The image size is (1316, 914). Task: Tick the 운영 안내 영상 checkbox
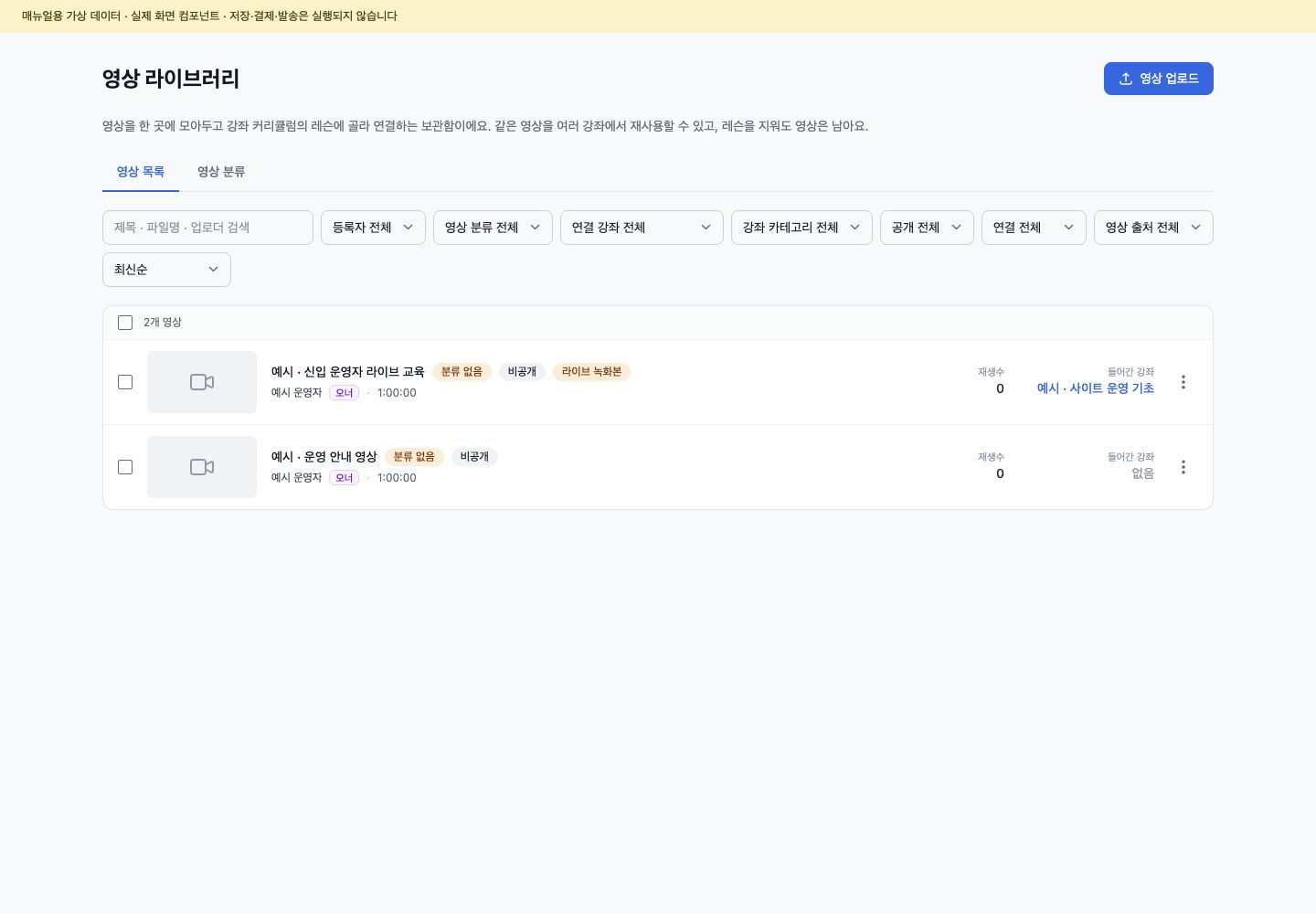(125, 467)
